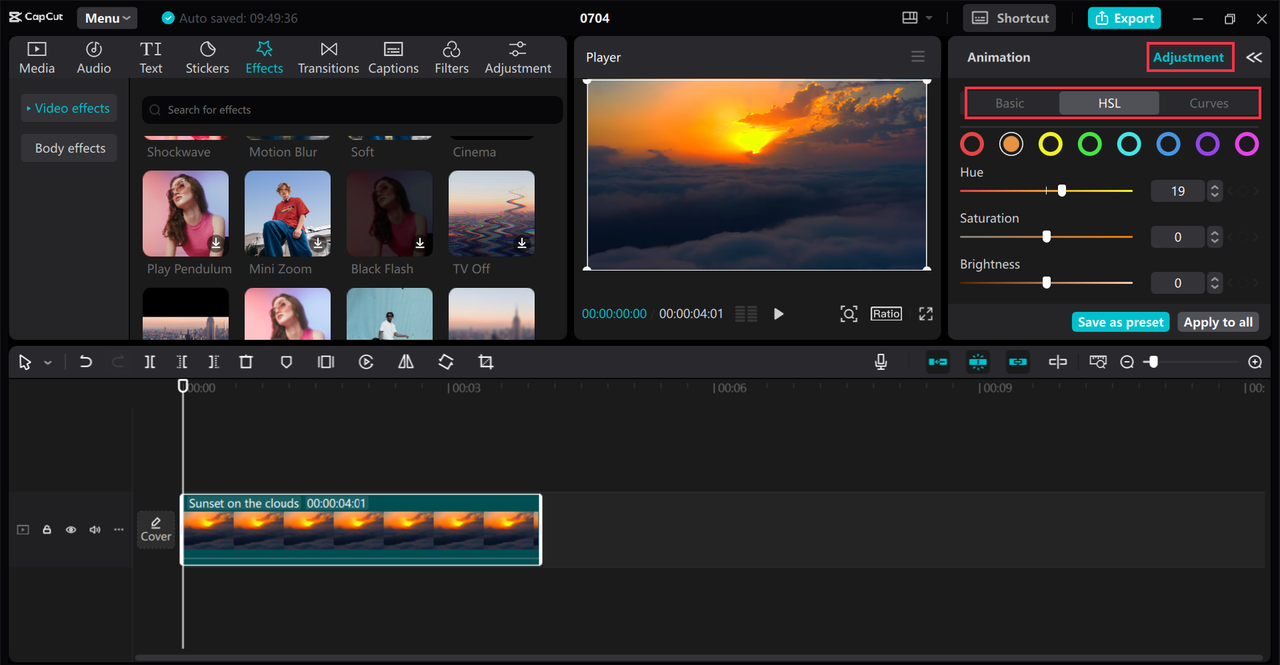The height and width of the screenshot is (665, 1280).
Task: Collapse the right panel with double chevron
Action: [1254, 57]
